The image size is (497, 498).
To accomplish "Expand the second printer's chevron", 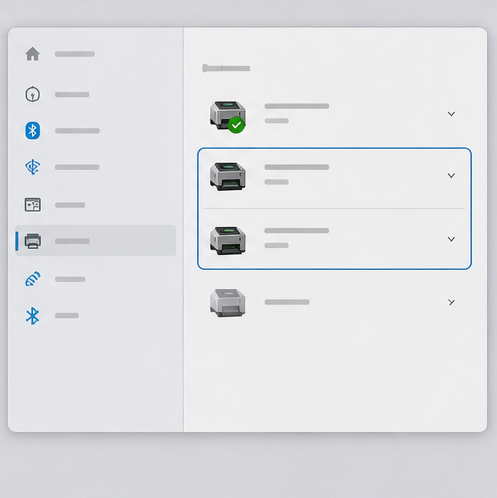I will click(x=451, y=176).
